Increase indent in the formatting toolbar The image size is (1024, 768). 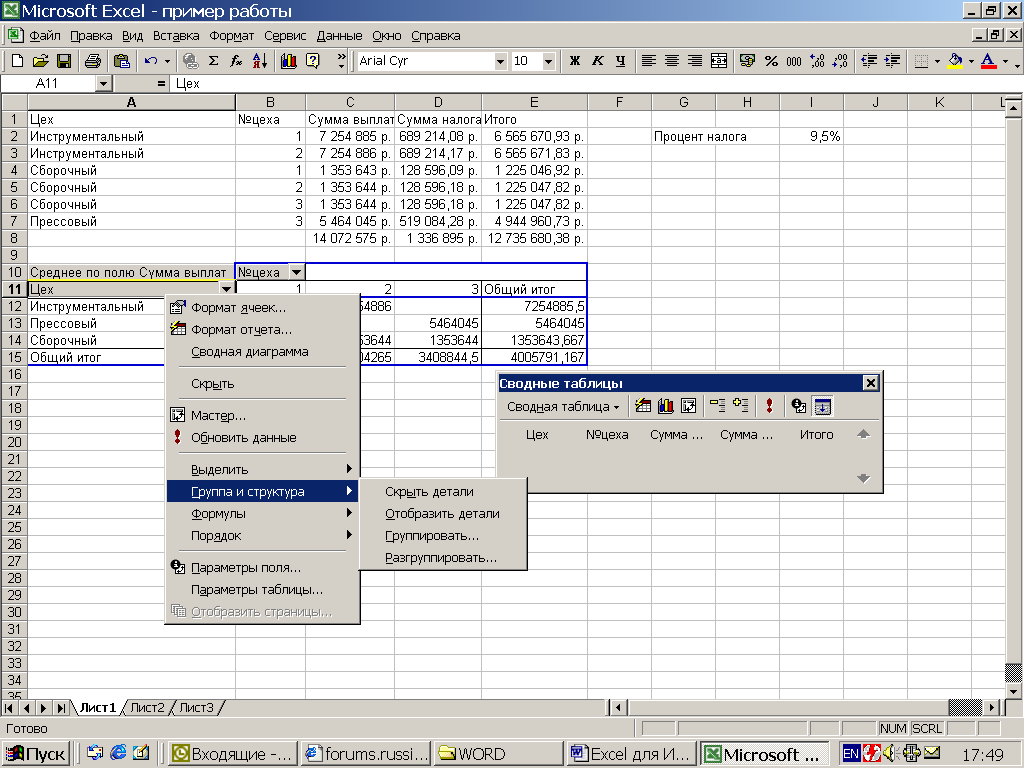pos(892,61)
